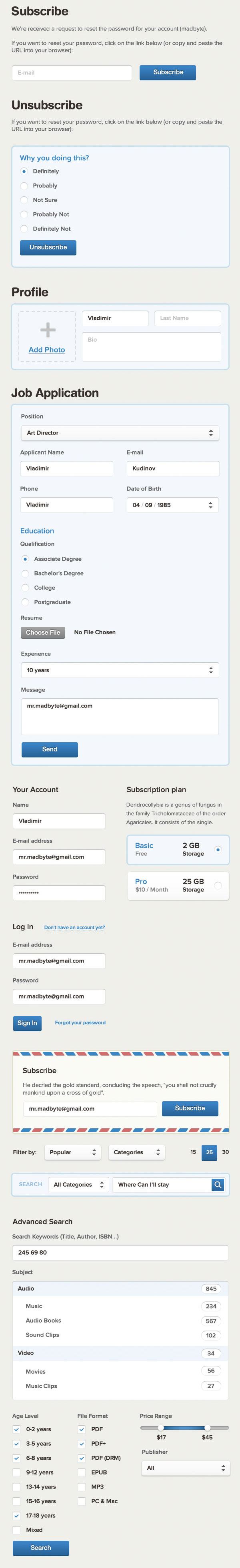
Task: Select the "Audio Books" subject item
Action: 43,1320
